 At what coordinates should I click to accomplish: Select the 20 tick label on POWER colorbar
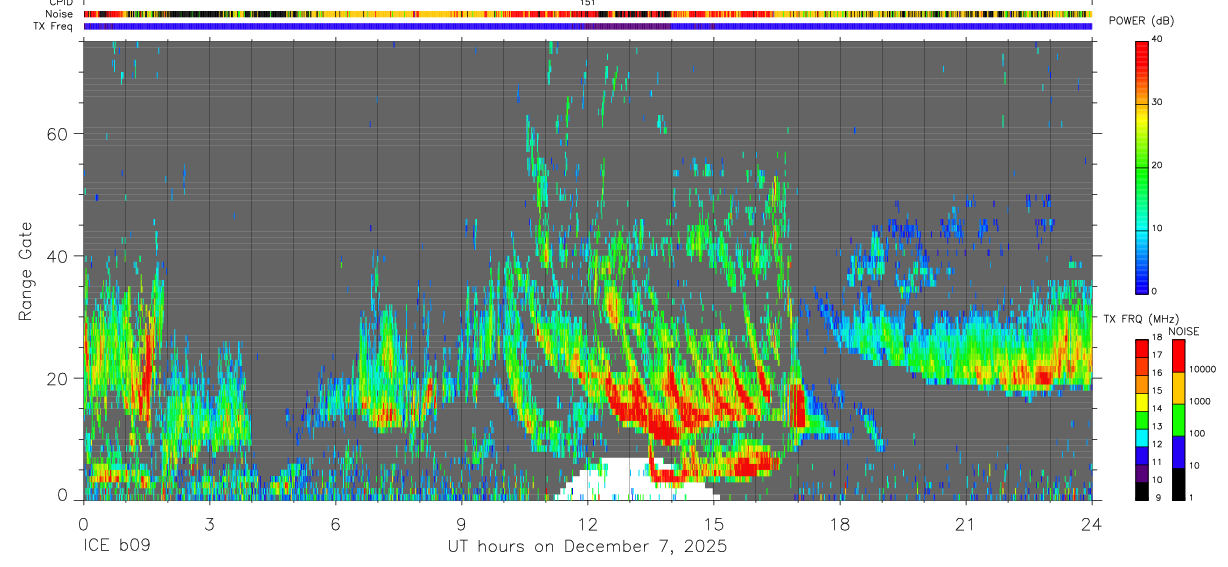coord(1157,166)
